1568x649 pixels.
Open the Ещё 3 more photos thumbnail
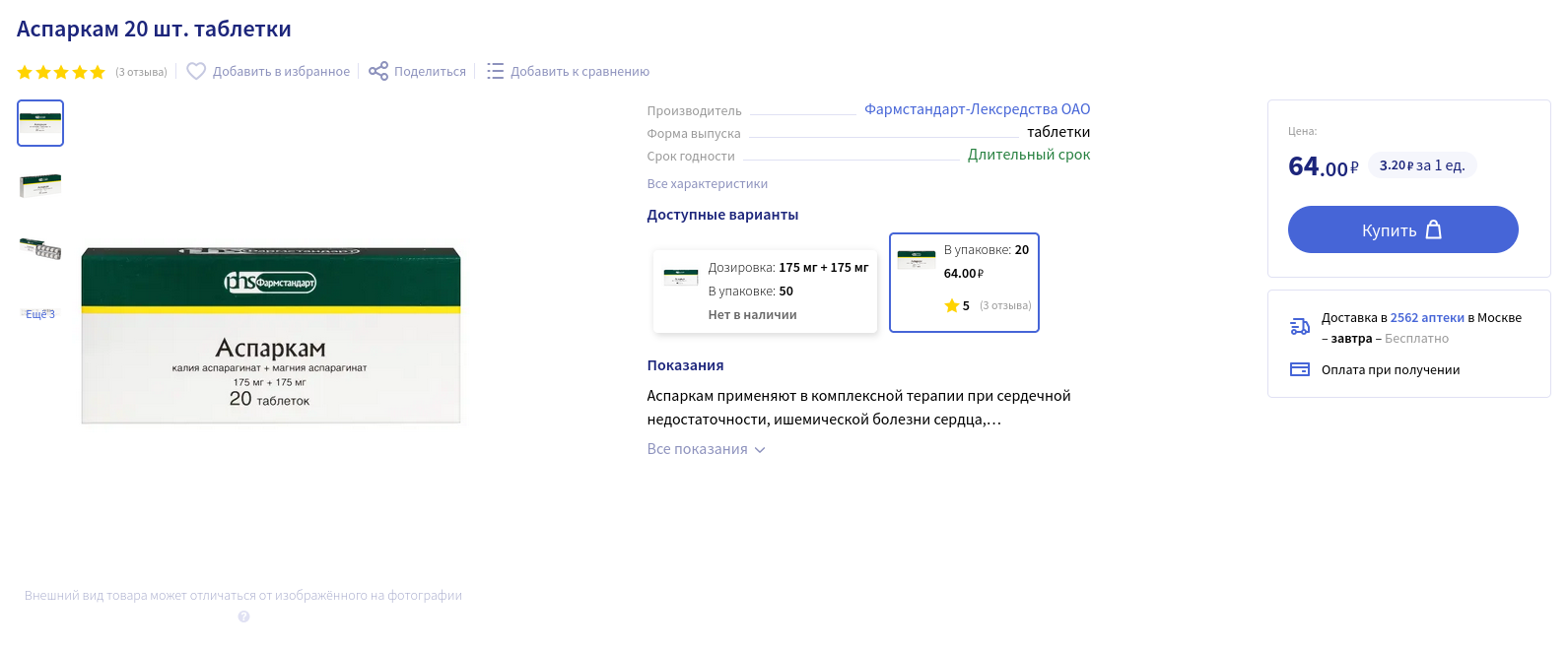(x=40, y=314)
